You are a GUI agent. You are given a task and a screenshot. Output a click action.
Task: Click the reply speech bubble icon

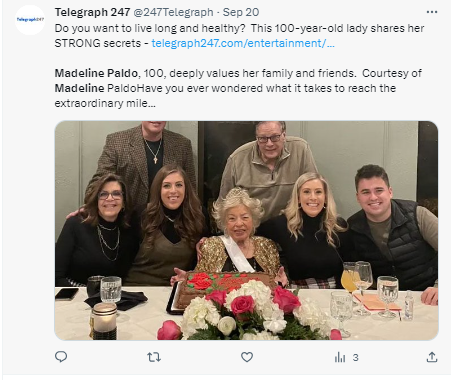61,357
